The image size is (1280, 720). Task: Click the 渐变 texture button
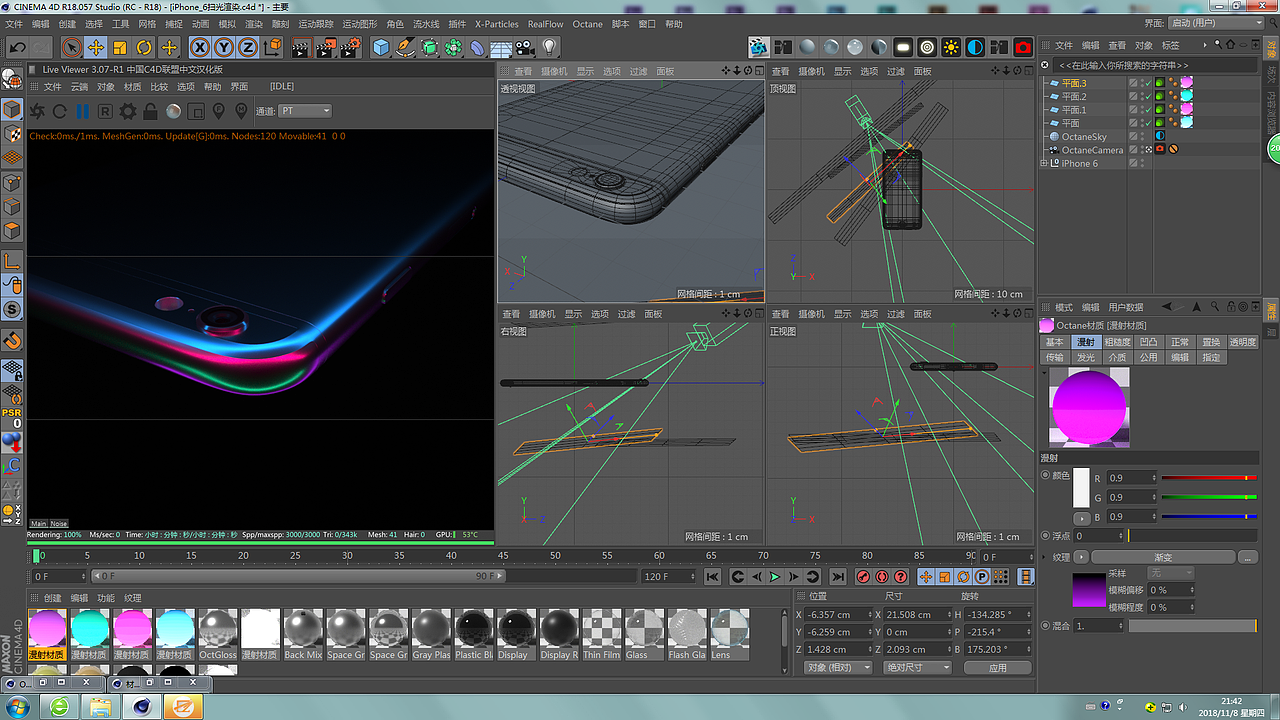click(x=1162, y=557)
